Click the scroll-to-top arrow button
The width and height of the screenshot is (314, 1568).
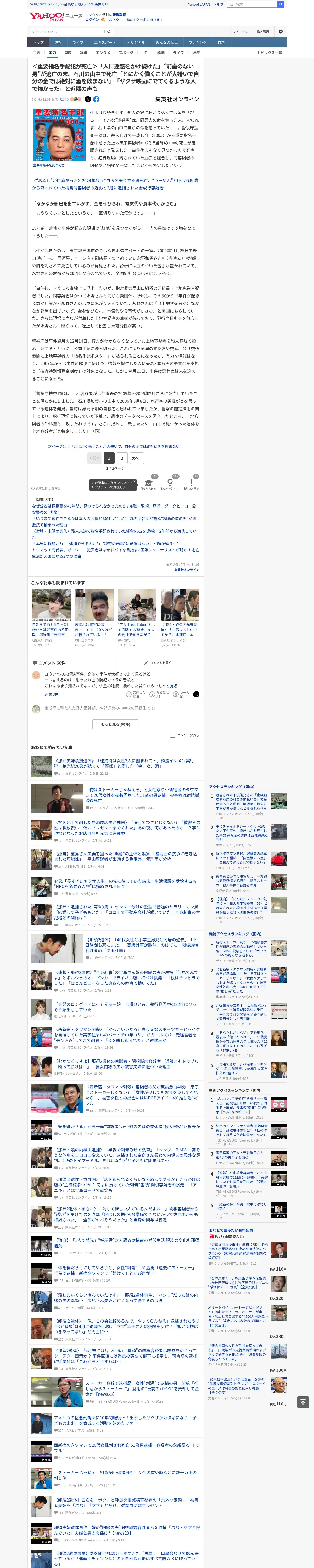[x=303, y=1402]
